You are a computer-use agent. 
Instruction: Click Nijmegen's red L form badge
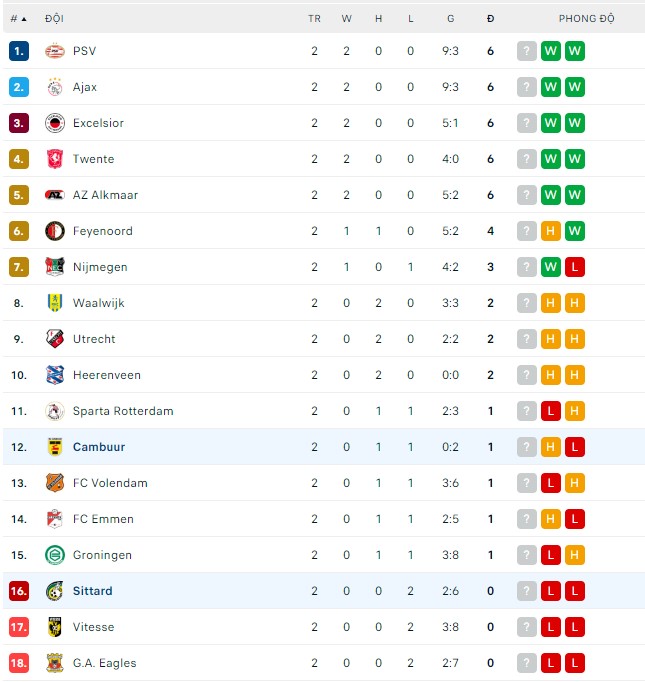coord(574,267)
